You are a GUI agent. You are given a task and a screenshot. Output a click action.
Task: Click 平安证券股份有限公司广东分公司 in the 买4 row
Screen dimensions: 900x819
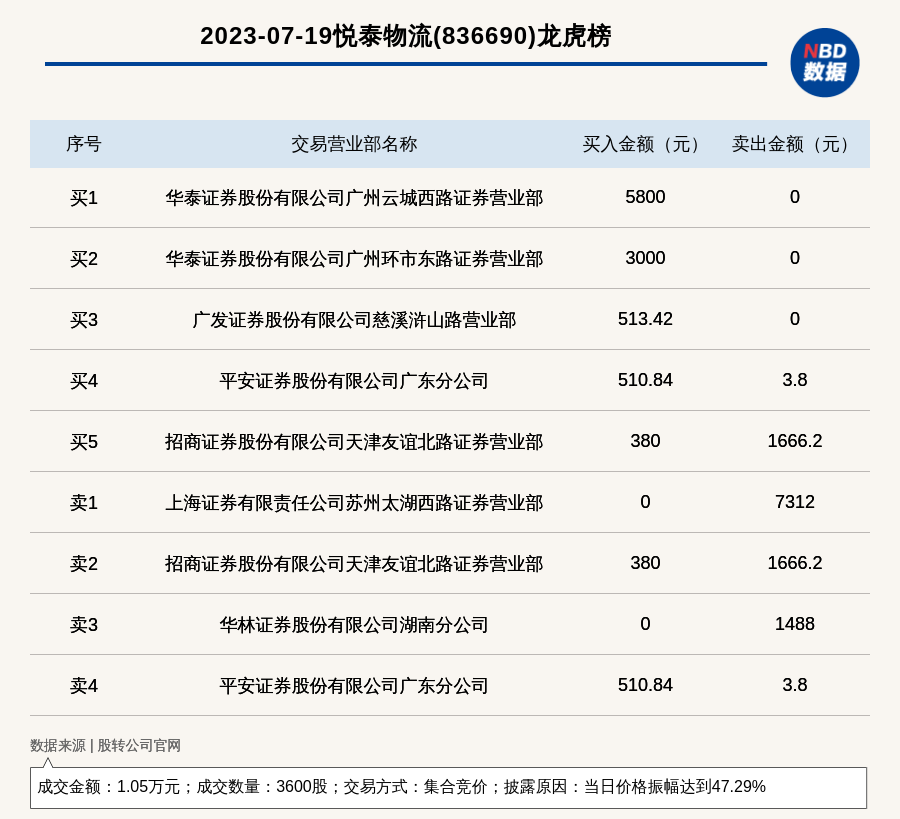pyautogui.click(x=354, y=381)
